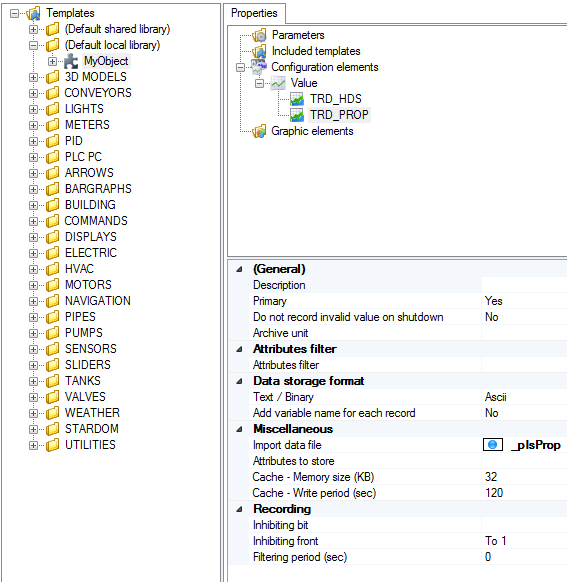The image size is (567, 582).
Task: Click the Graphic elements folder icon
Action: (259, 131)
